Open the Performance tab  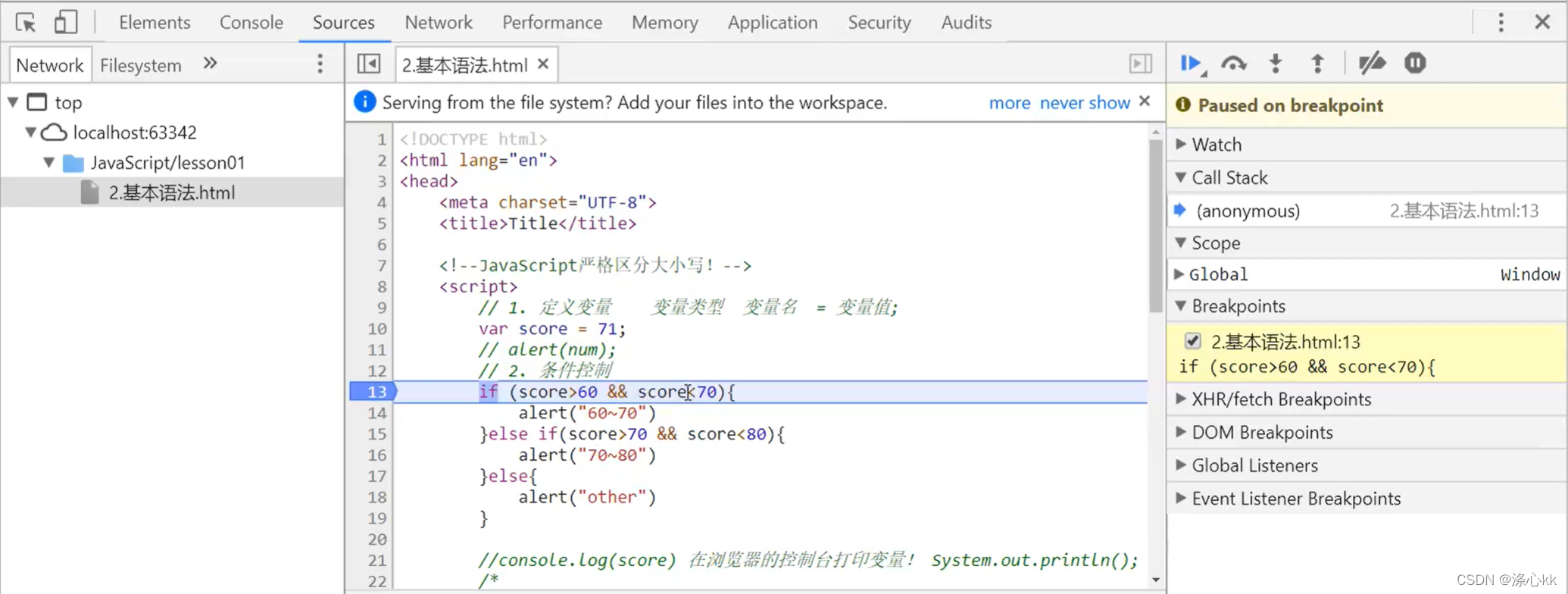(x=552, y=22)
